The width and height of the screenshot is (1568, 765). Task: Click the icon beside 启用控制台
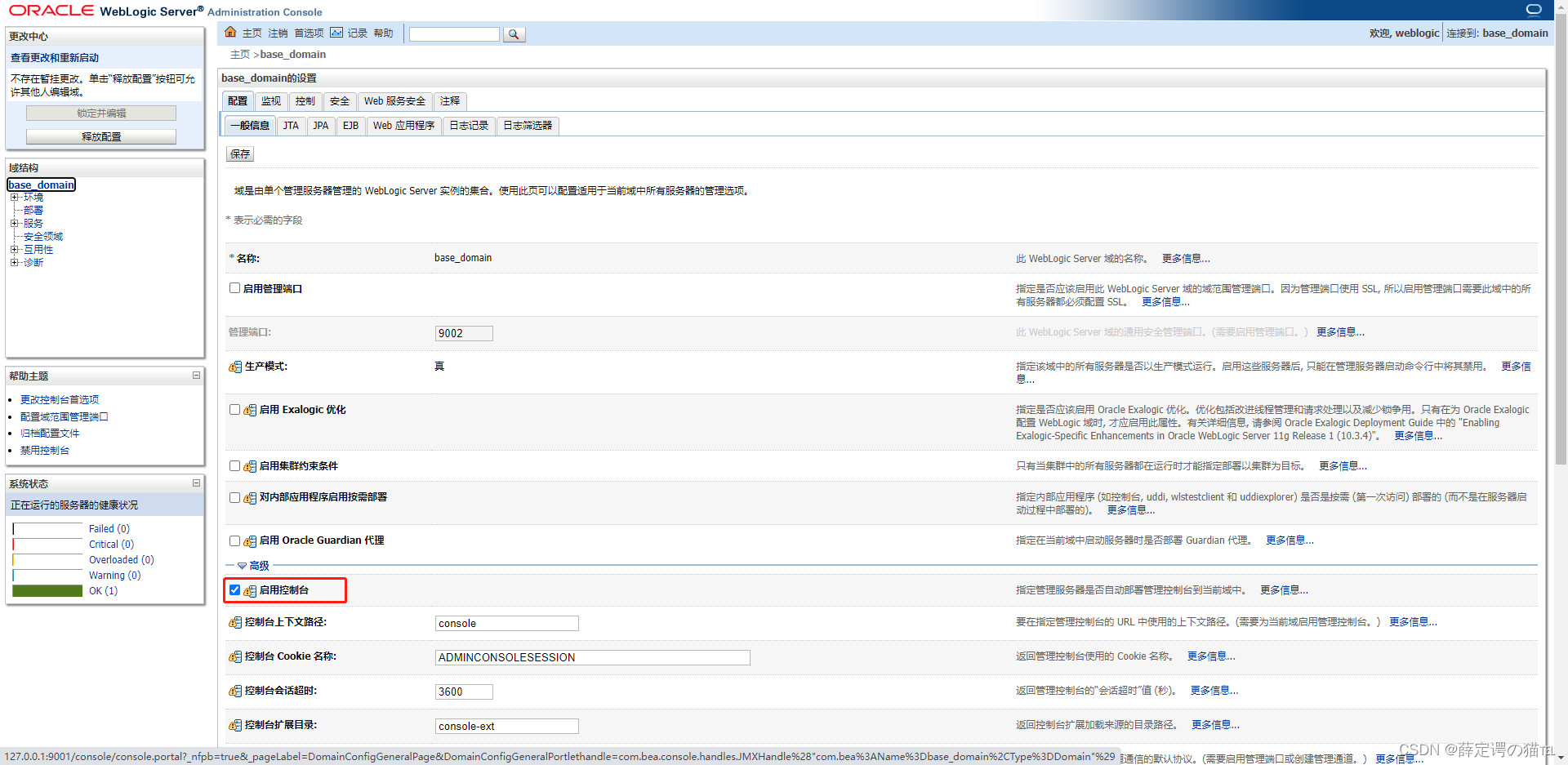250,590
